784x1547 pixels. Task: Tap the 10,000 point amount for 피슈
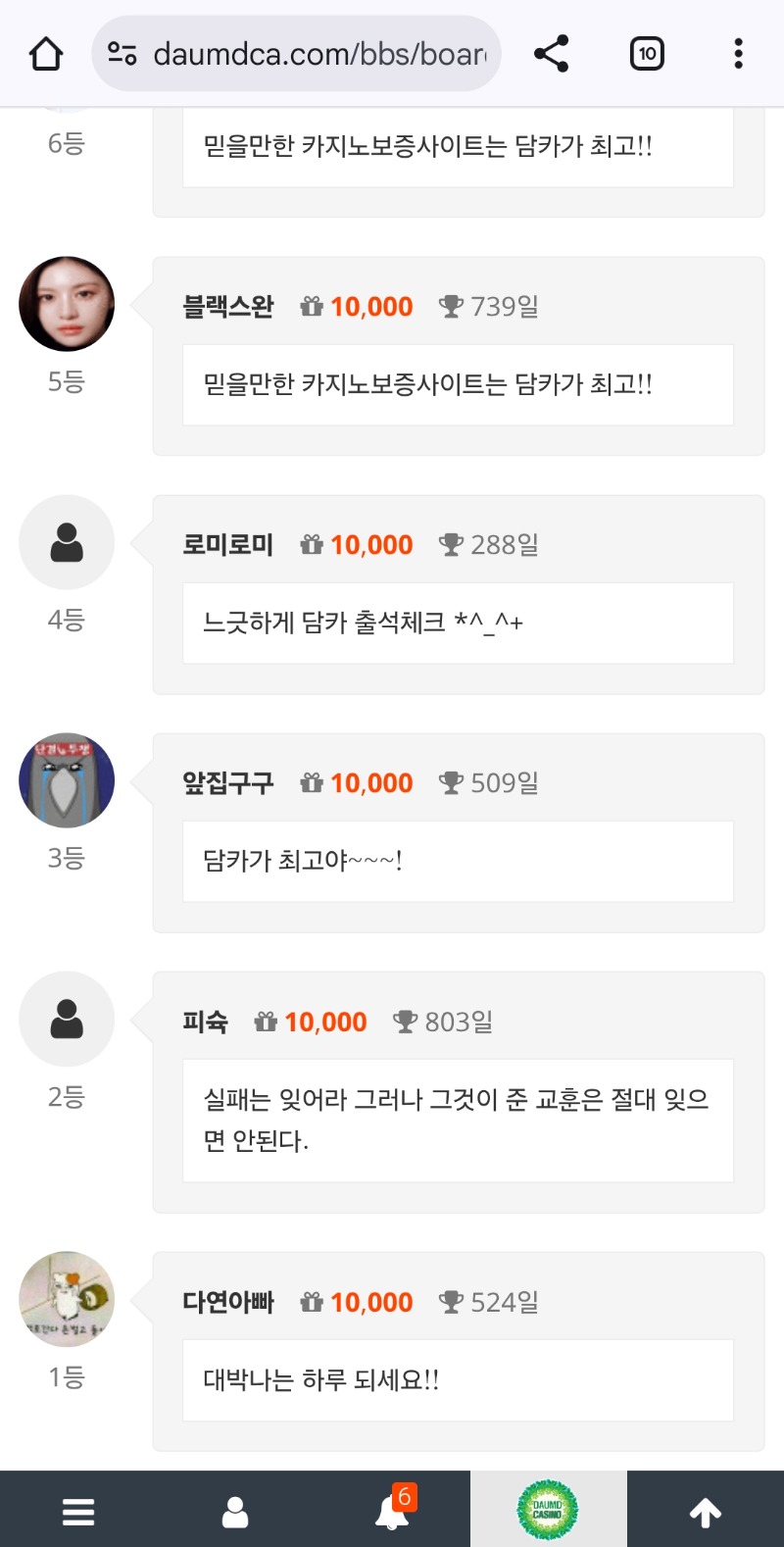(x=325, y=1021)
